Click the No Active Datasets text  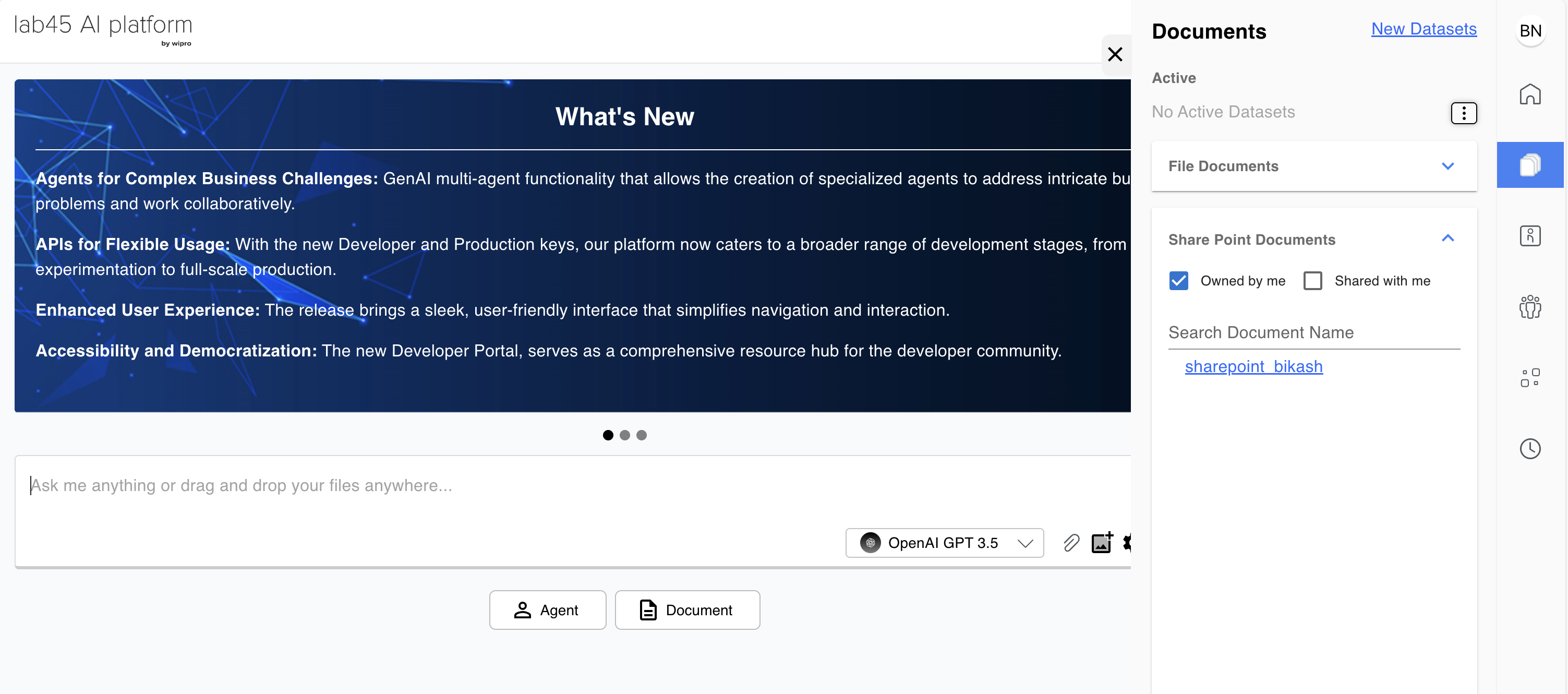pyautogui.click(x=1223, y=112)
